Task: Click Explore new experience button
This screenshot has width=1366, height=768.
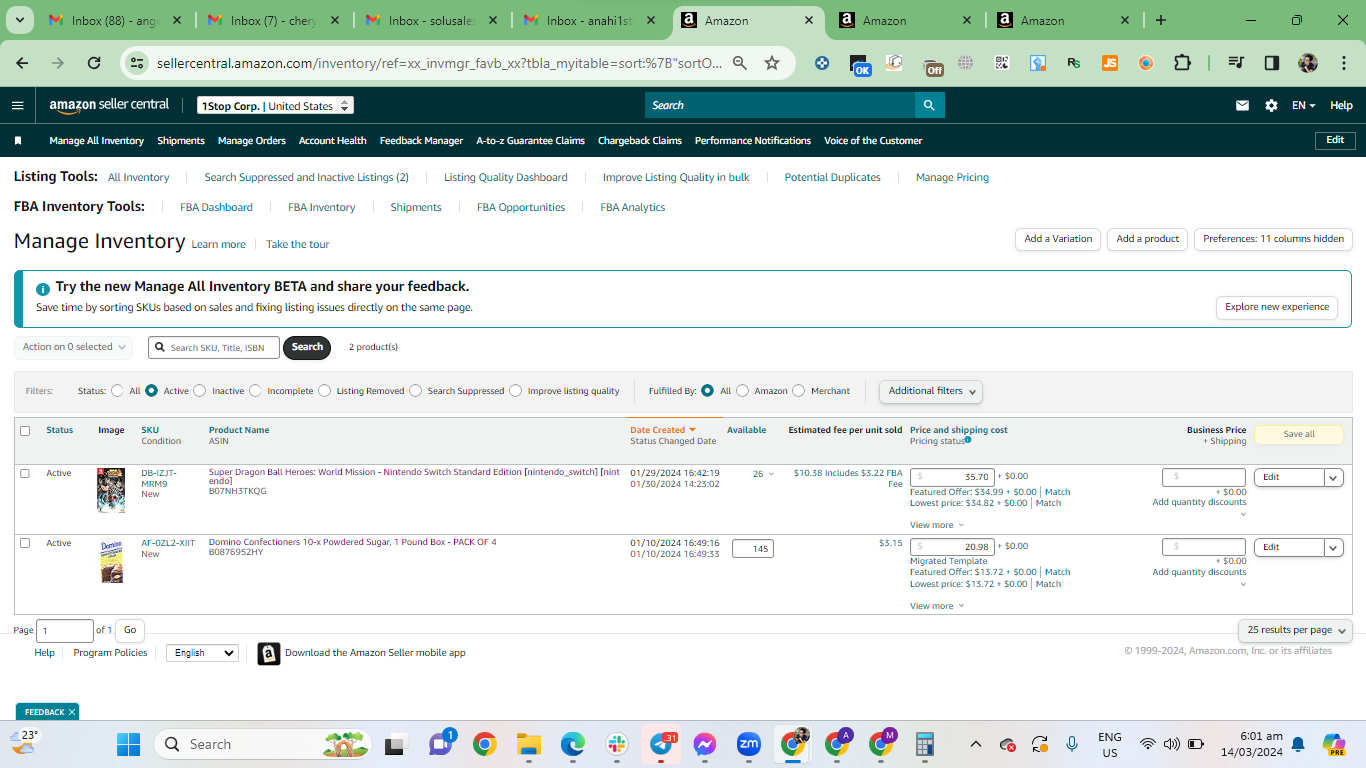Action: [x=1277, y=307]
